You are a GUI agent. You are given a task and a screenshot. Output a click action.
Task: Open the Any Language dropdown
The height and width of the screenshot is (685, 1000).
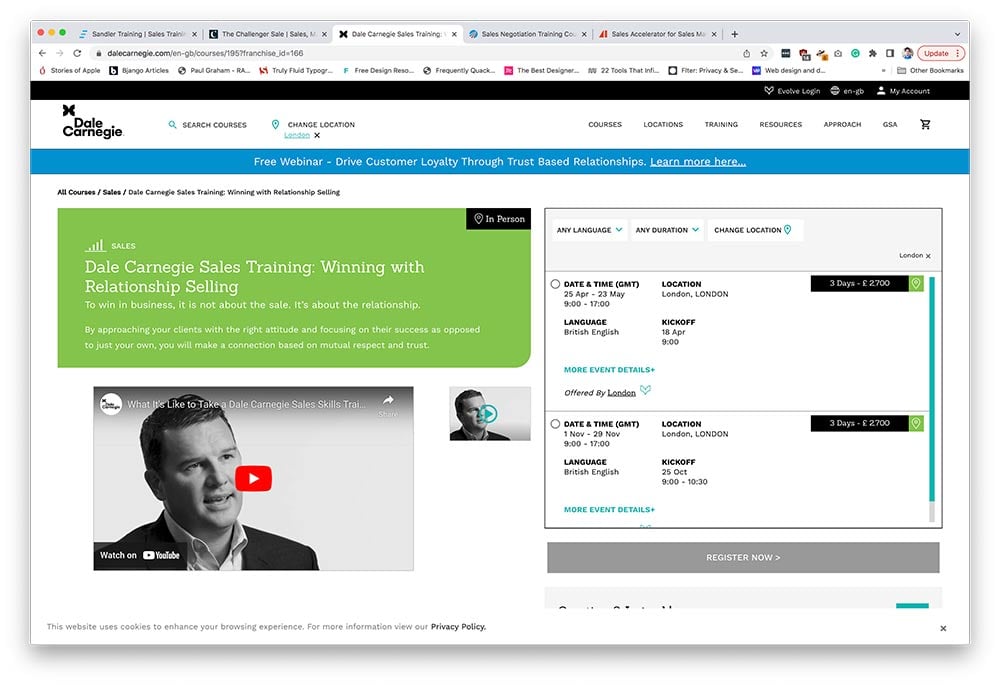(590, 230)
